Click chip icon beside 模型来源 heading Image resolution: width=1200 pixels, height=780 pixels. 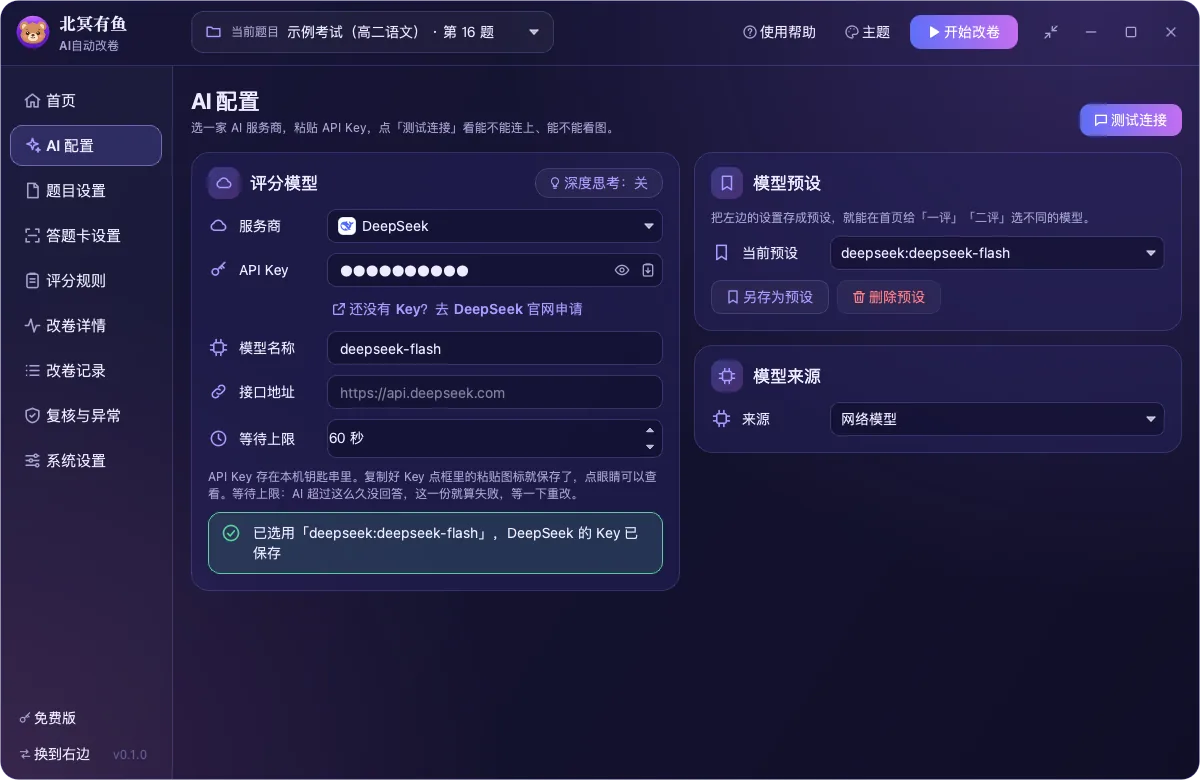tap(727, 376)
